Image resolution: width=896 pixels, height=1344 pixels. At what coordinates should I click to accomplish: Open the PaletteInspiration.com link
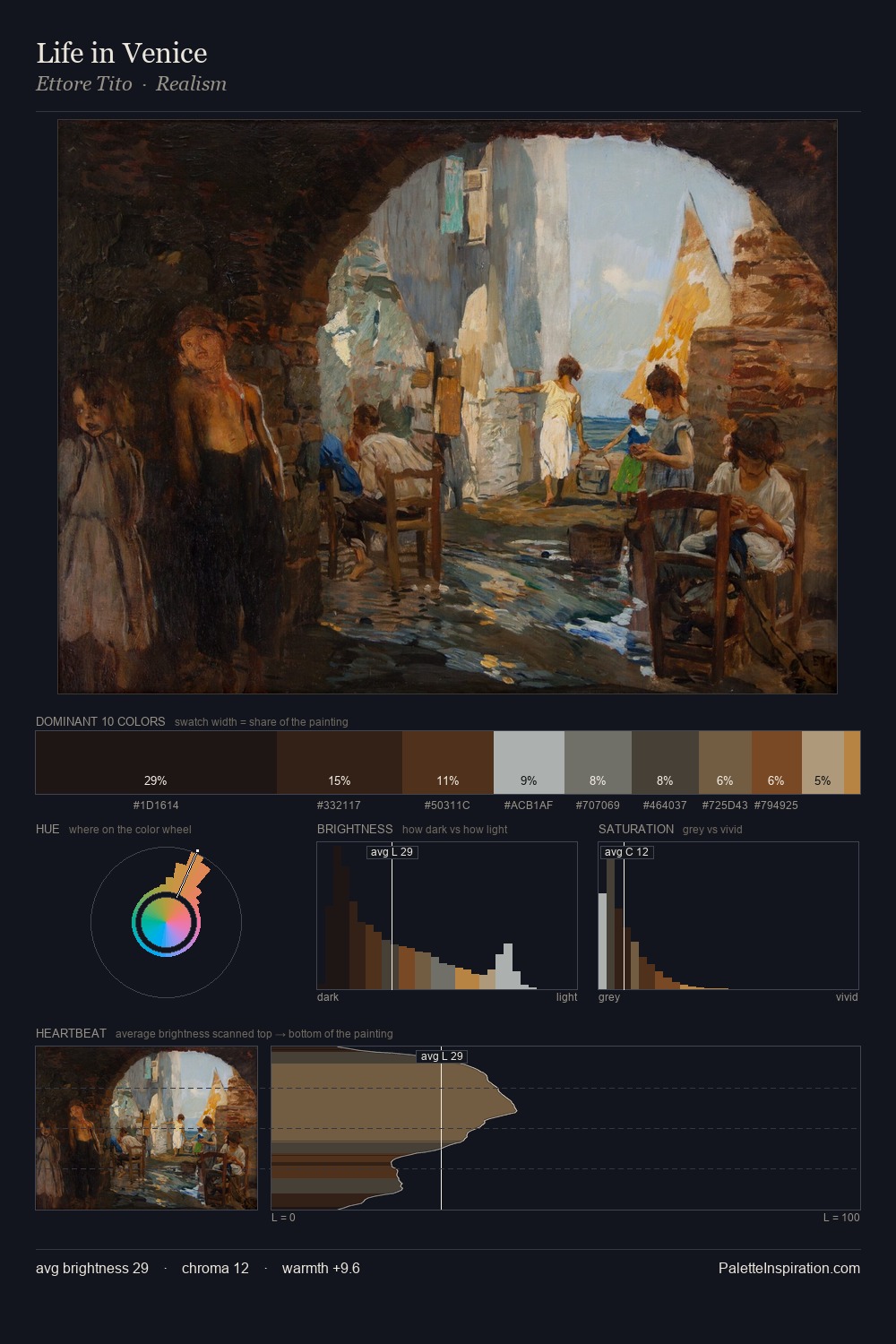789,1268
